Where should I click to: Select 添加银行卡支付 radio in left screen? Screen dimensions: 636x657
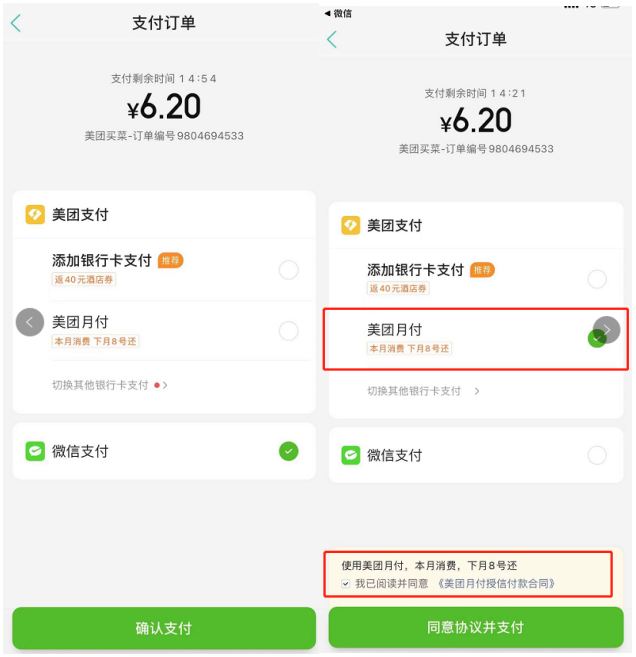(x=288, y=269)
